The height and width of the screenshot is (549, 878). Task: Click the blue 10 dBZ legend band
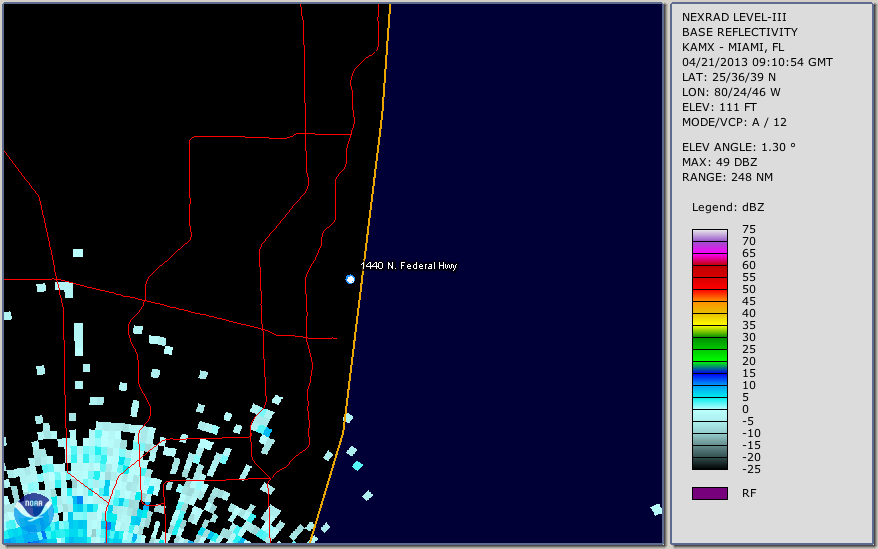[x=709, y=379]
